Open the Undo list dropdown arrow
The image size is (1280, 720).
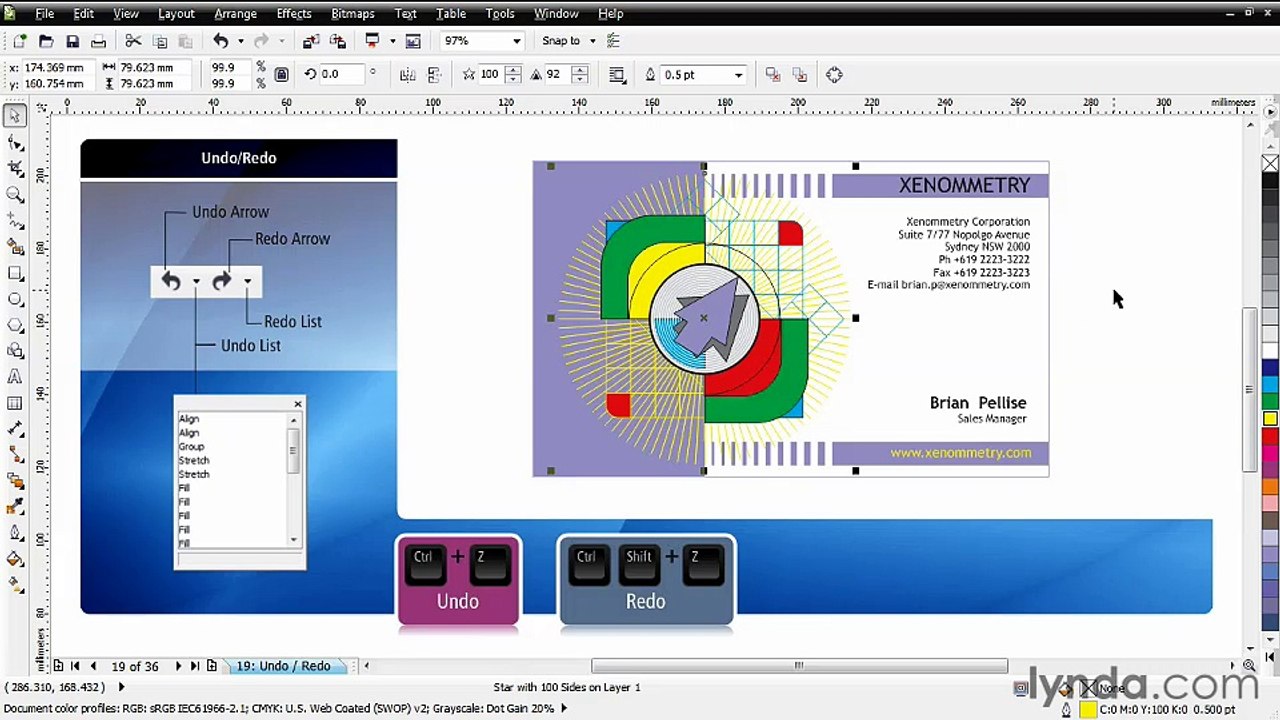click(240, 41)
